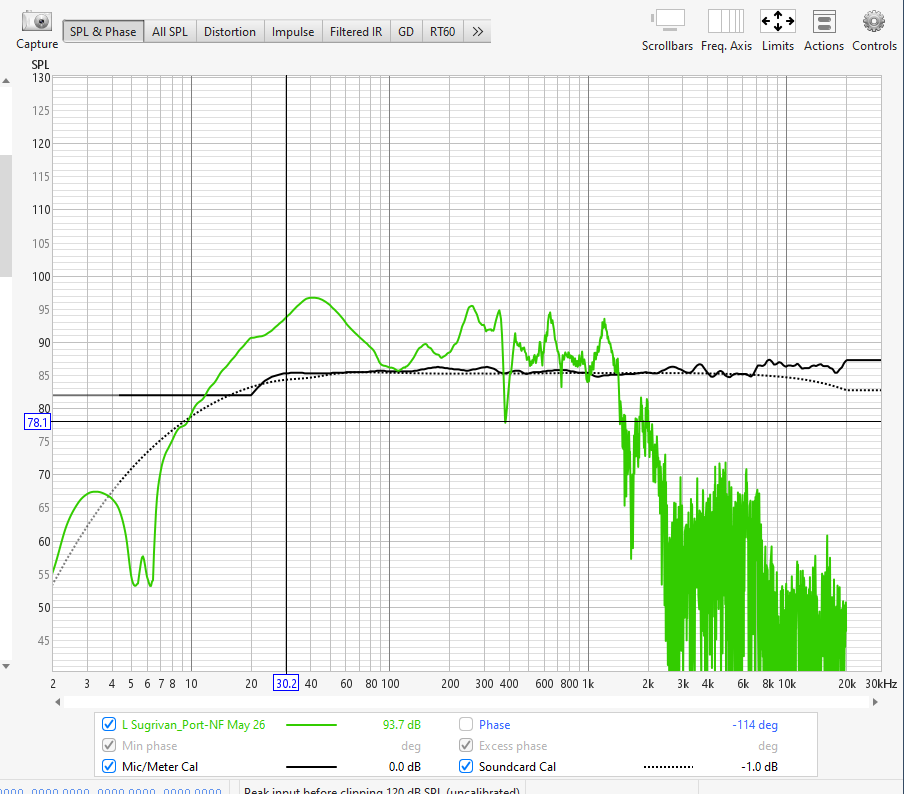Select the Impulse tab
904x794 pixels.
pyautogui.click(x=293, y=32)
